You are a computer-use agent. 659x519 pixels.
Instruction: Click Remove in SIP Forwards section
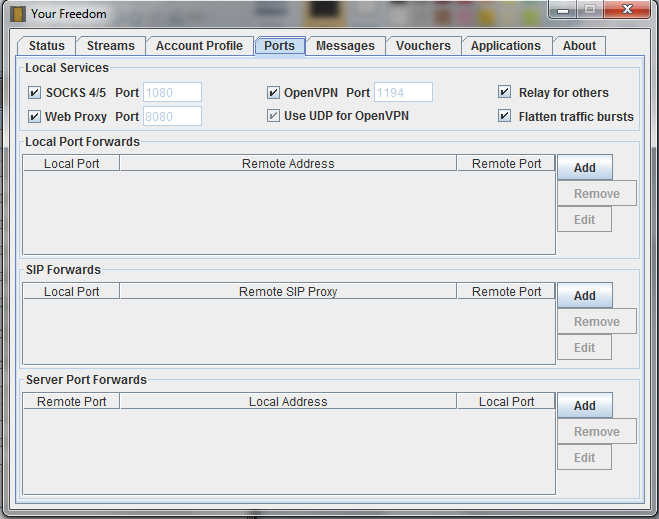[597, 321]
